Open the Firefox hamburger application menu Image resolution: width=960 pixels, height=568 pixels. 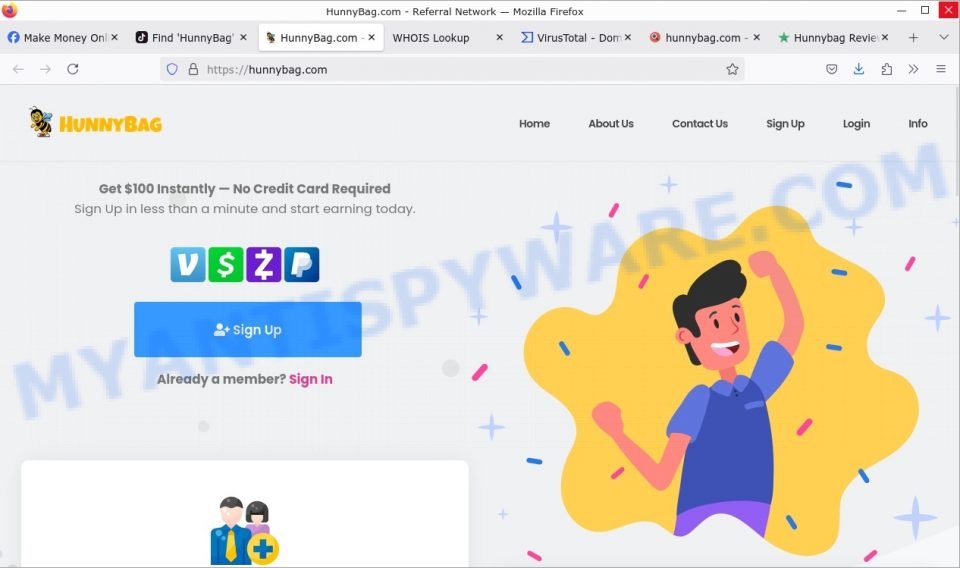pos(940,69)
